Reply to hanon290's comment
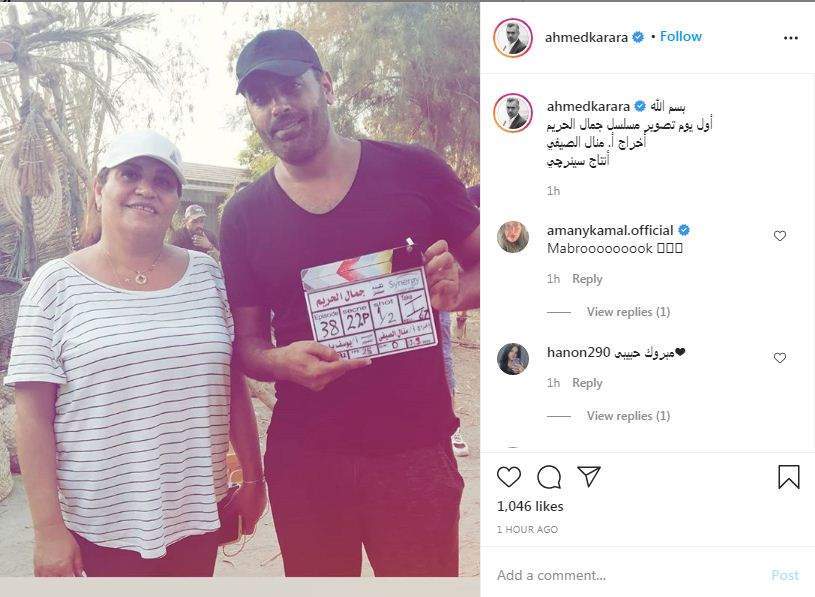Image resolution: width=815 pixels, height=597 pixels. point(587,383)
